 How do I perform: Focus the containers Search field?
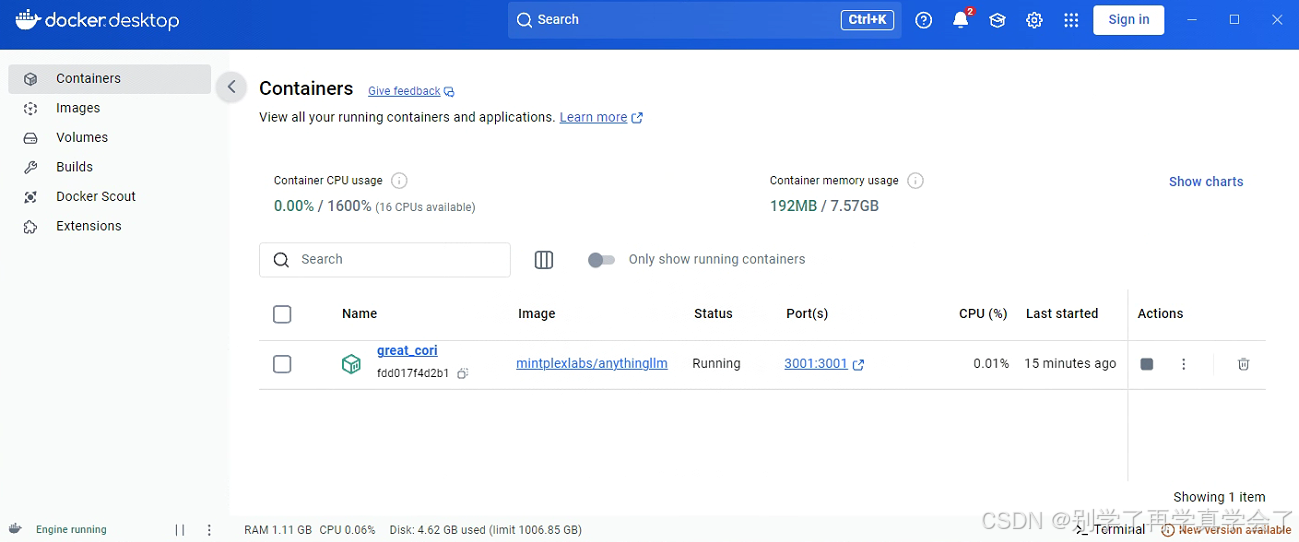pos(385,260)
